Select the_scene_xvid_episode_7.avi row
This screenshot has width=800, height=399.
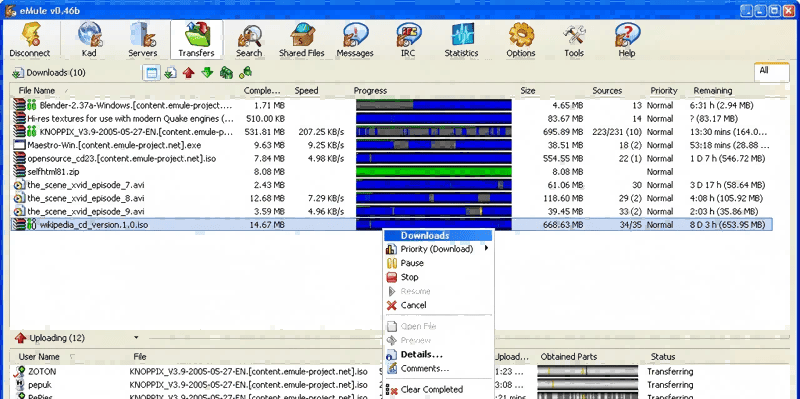coord(391,185)
